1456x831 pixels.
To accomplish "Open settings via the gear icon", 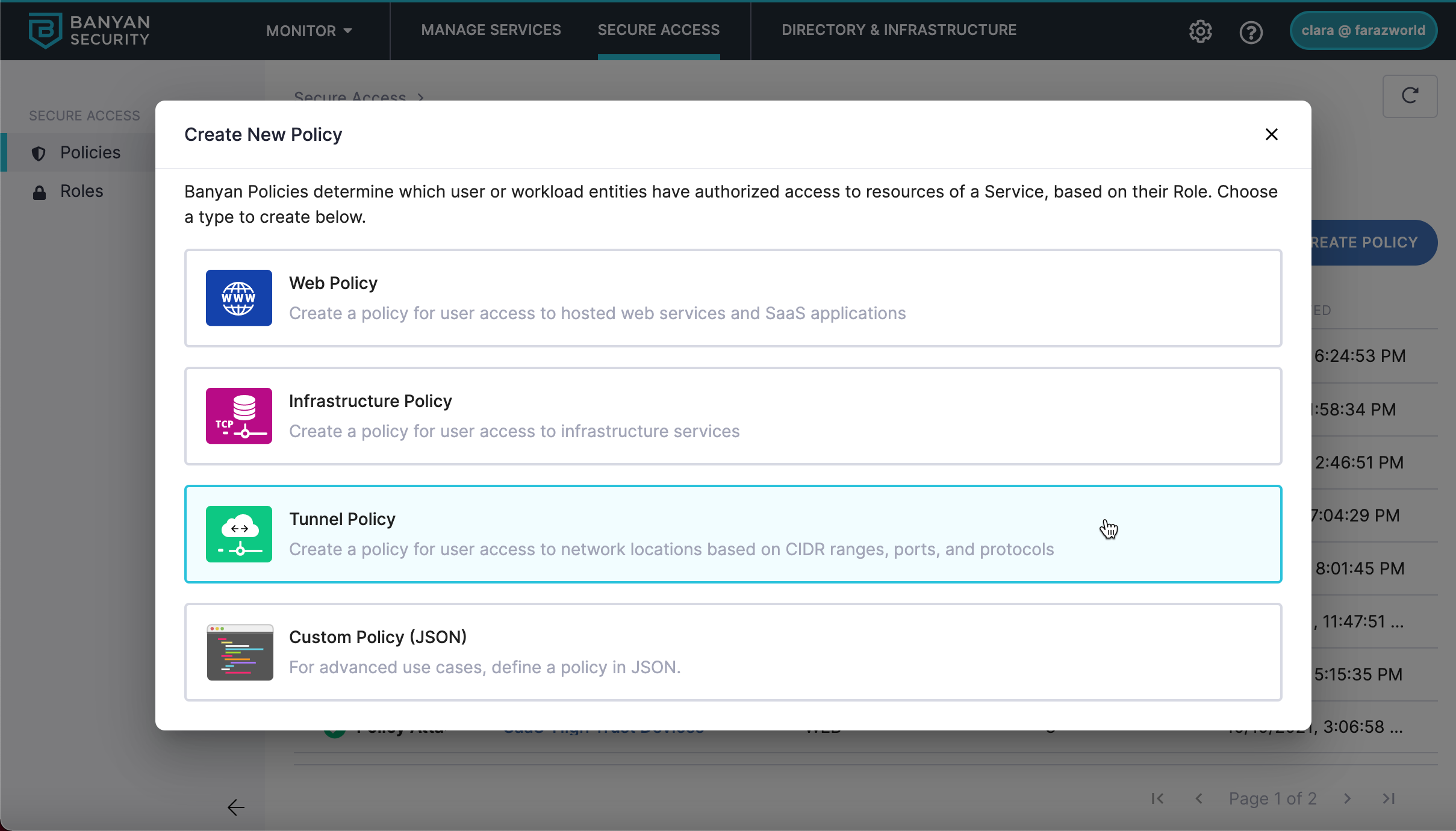I will pyautogui.click(x=1200, y=31).
